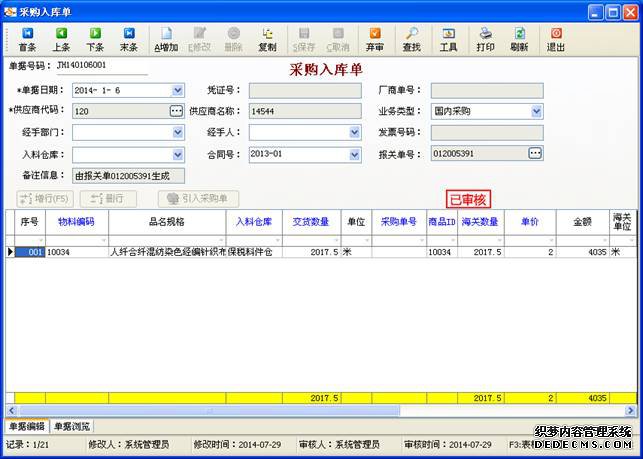This screenshot has height=459, width=643.
Task: Click the ellipsis button beside 供应商代码
Action: pyautogui.click(x=176, y=111)
